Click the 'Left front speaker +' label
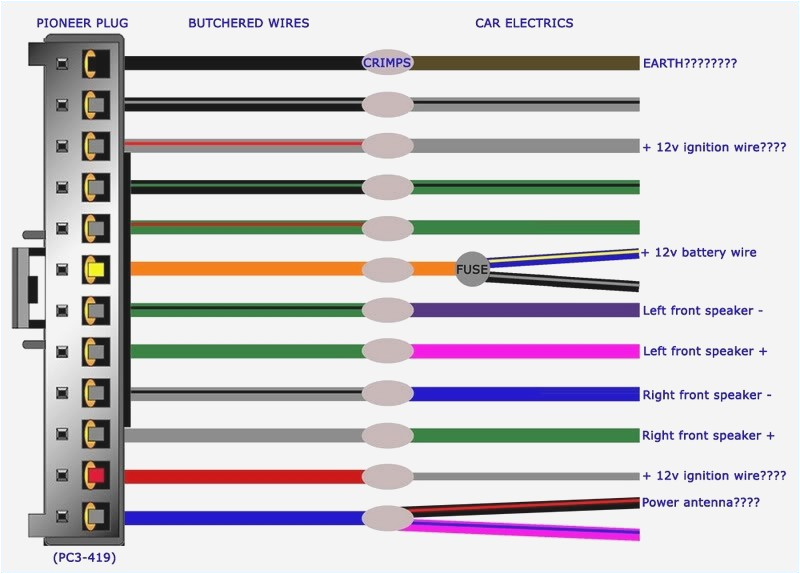This screenshot has height=574, width=800. 705,351
